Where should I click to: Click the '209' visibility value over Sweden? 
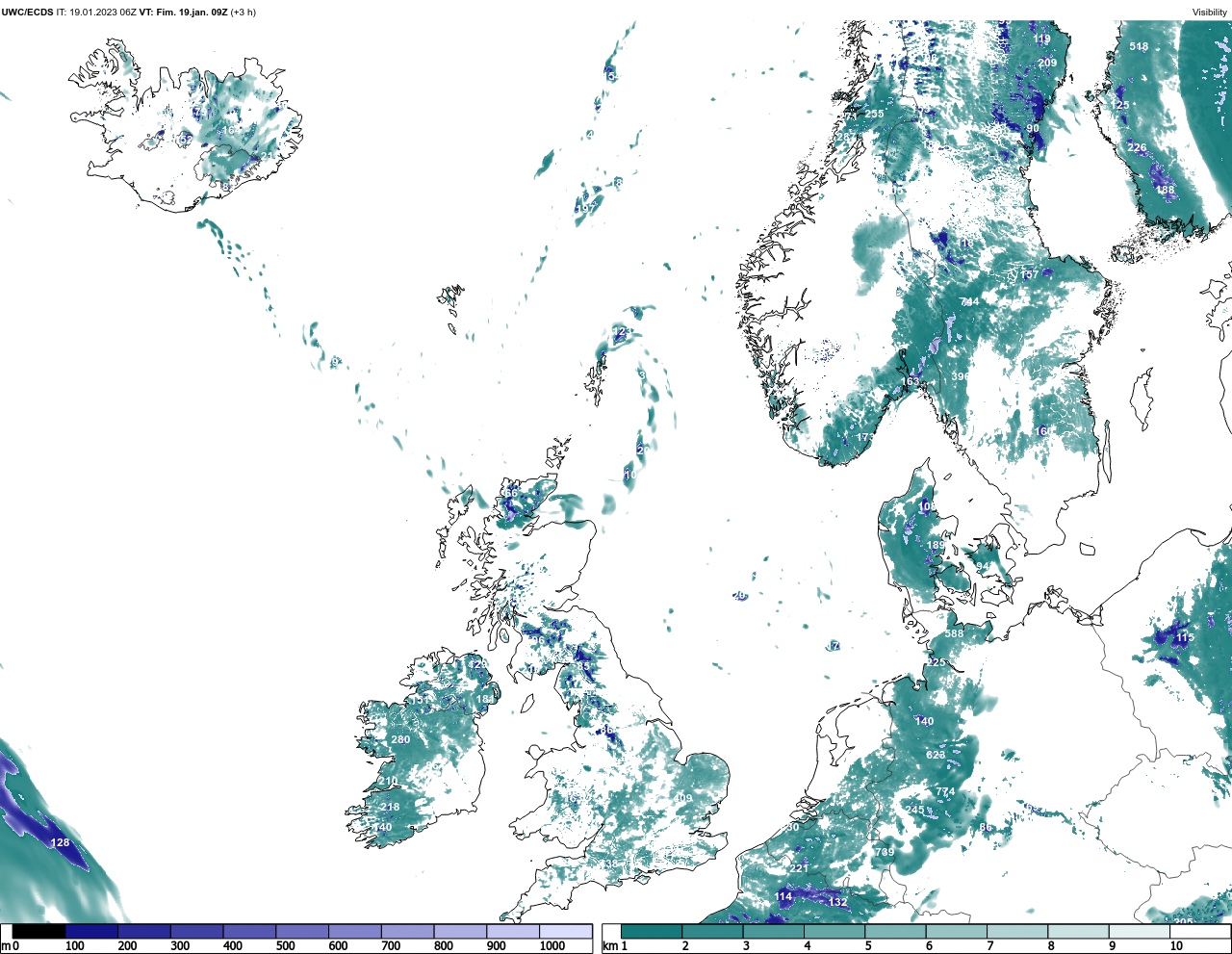pos(1047,63)
